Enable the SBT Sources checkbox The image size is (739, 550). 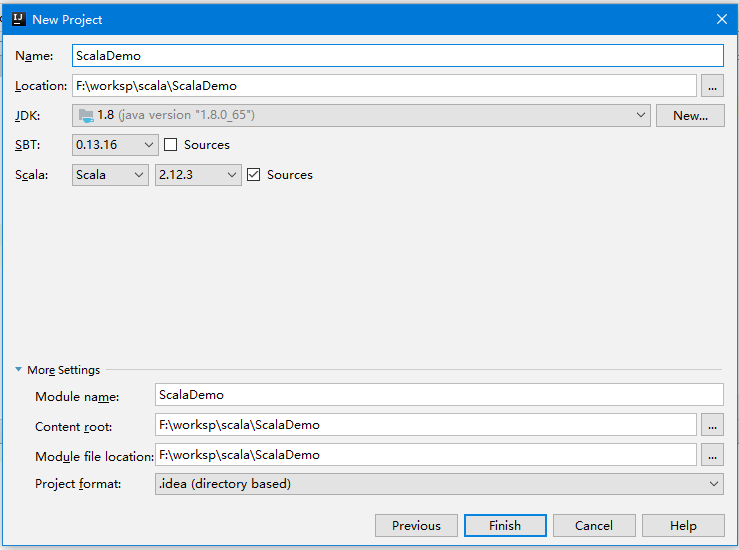tap(171, 145)
